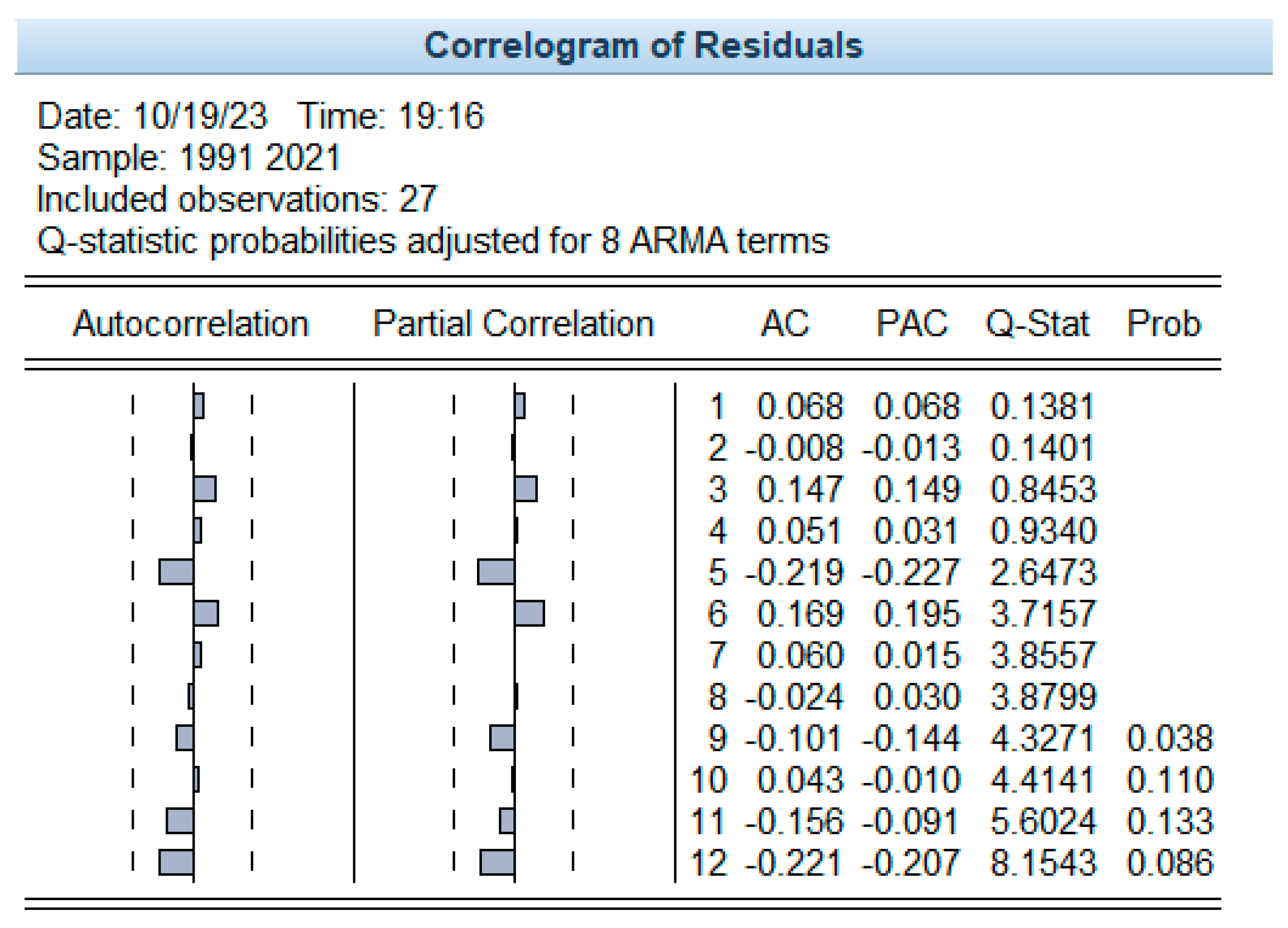This screenshot has width=1288, height=928.
Task: Click lag 12 autocorrelation bar
Action: tap(176, 862)
